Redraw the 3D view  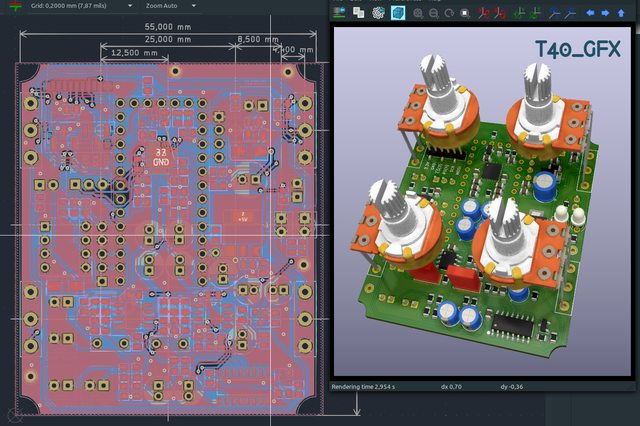coord(449,13)
